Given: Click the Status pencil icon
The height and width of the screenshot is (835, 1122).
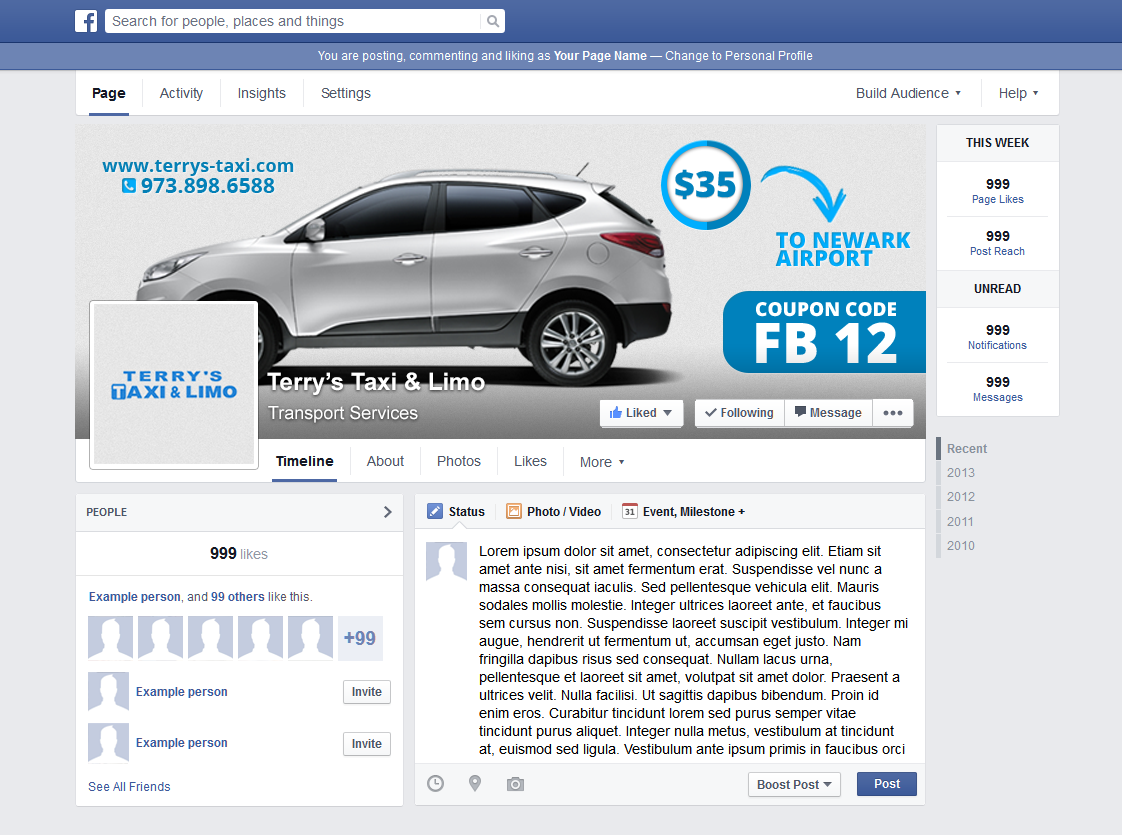Looking at the screenshot, I should [434, 511].
